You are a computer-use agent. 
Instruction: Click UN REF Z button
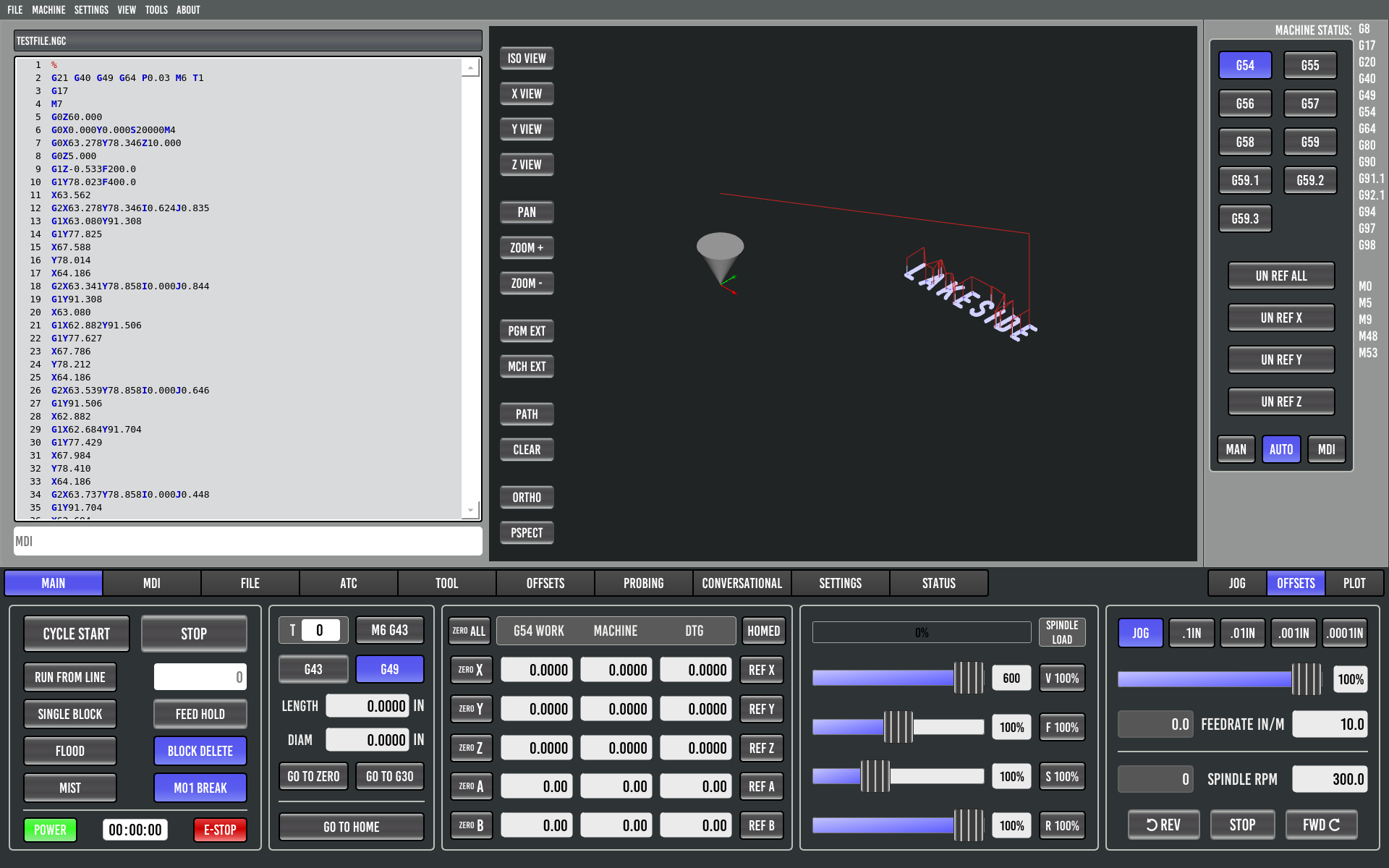tap(1281, 402)
